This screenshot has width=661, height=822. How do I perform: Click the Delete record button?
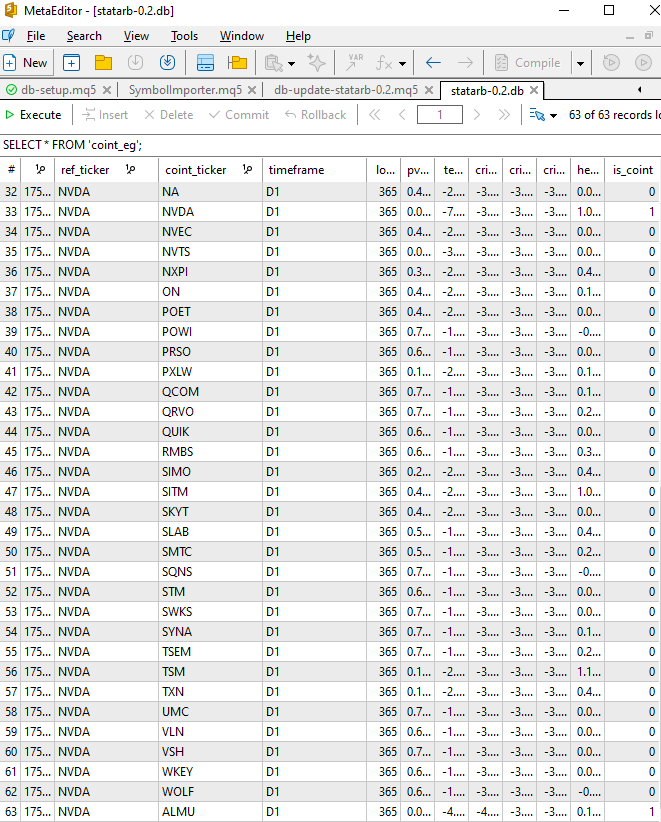[169, 115]
